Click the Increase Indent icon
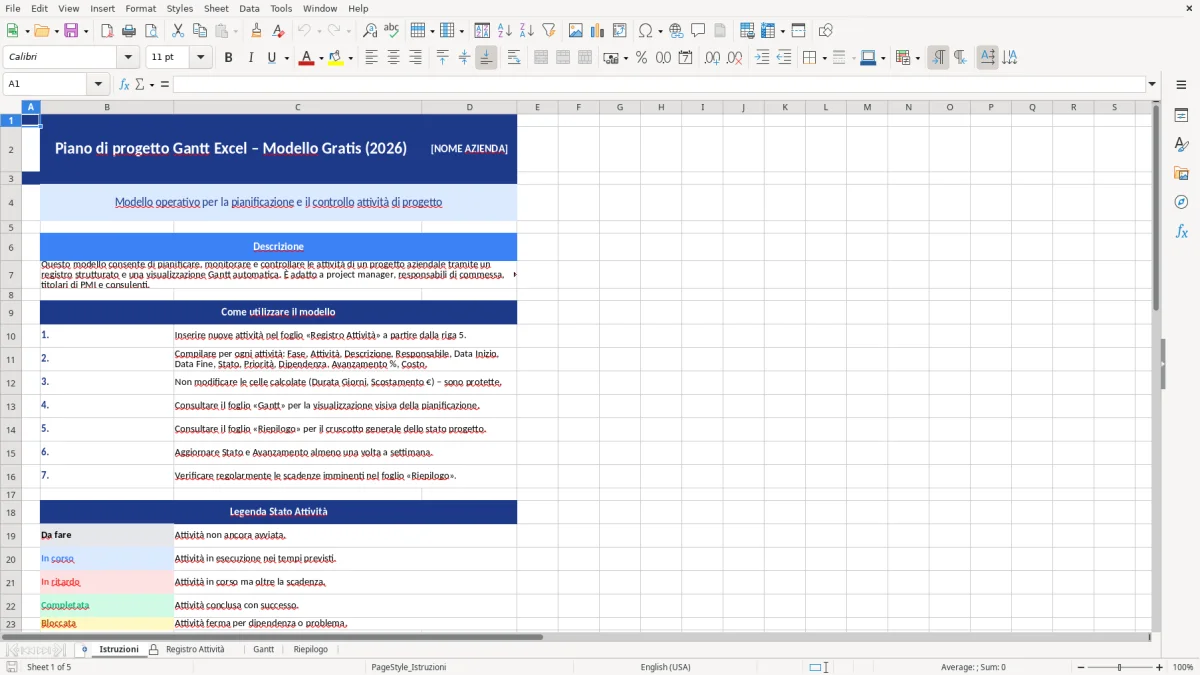 (x=763, y=58)
